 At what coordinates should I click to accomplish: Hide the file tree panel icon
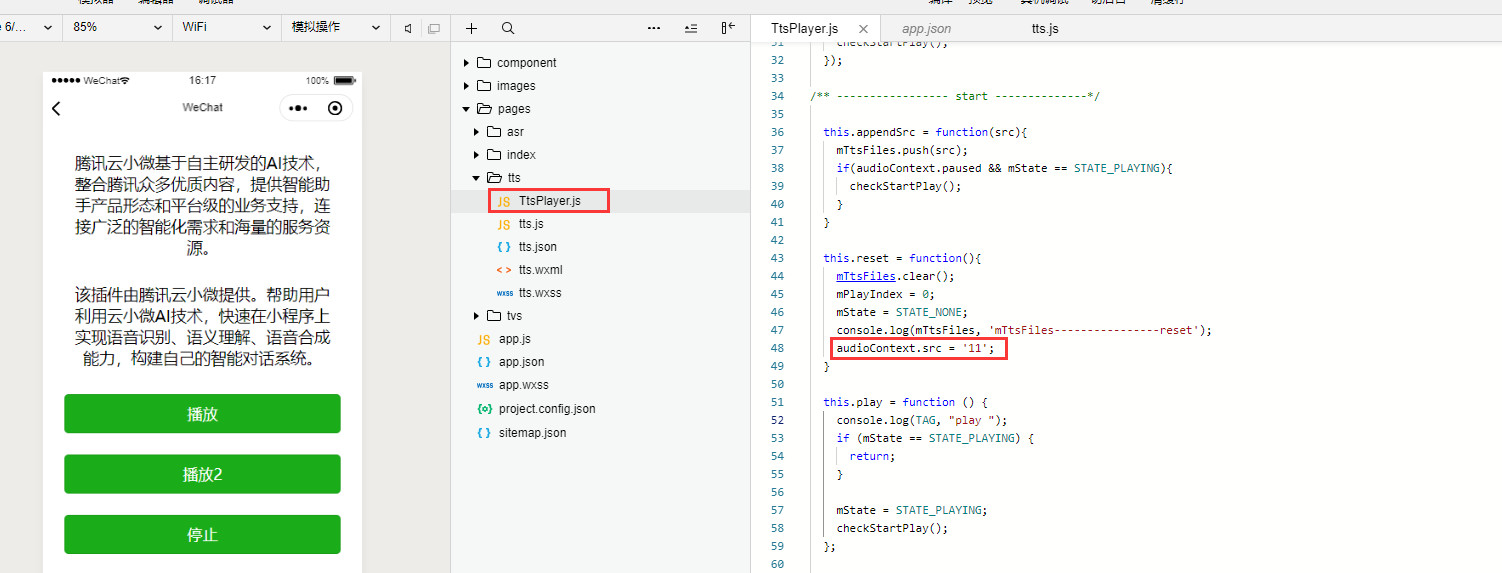click(728, 28)
